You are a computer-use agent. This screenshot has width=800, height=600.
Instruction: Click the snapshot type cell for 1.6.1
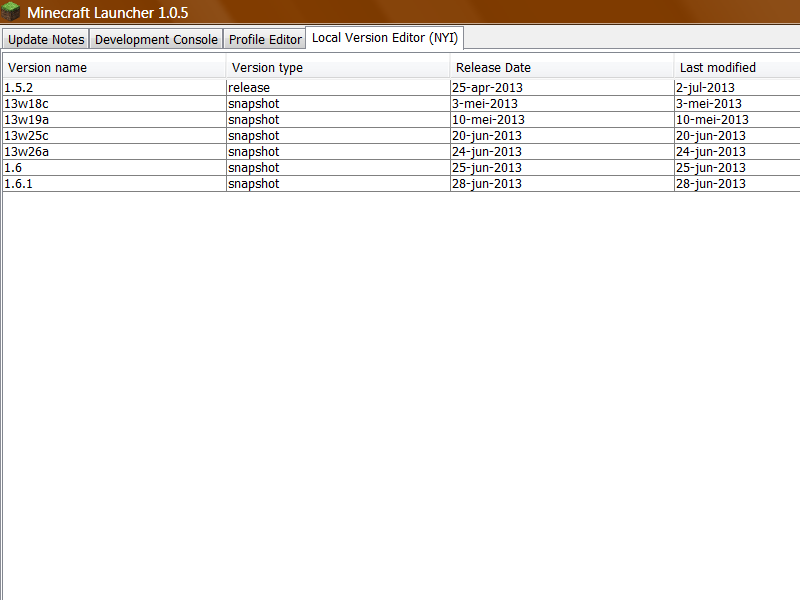click(338, 184)
